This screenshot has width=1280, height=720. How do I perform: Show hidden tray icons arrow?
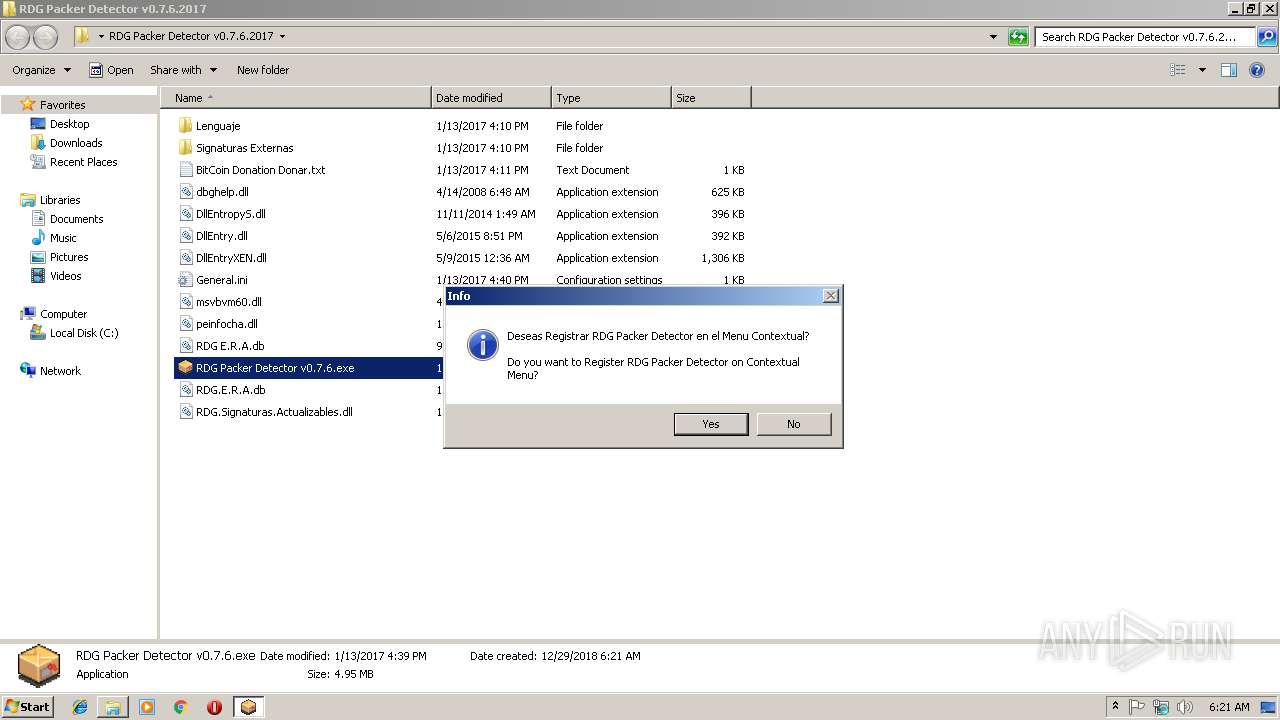tap(1115, 707)
